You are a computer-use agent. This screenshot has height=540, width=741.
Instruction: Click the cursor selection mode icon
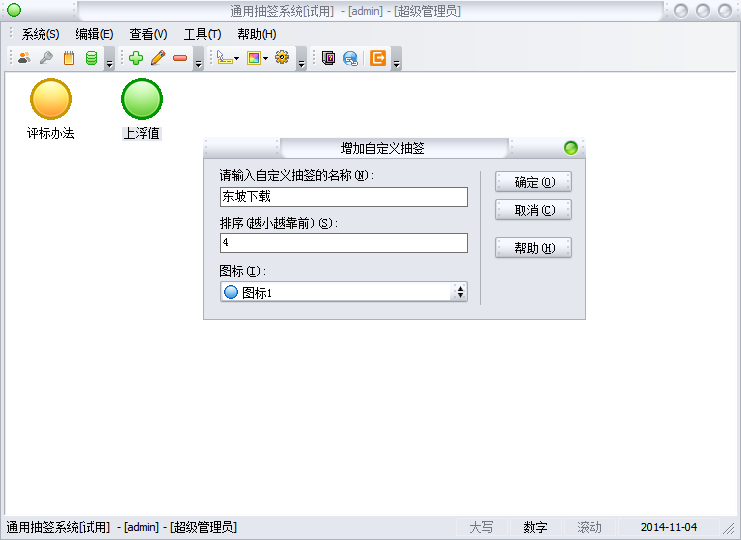224,58
